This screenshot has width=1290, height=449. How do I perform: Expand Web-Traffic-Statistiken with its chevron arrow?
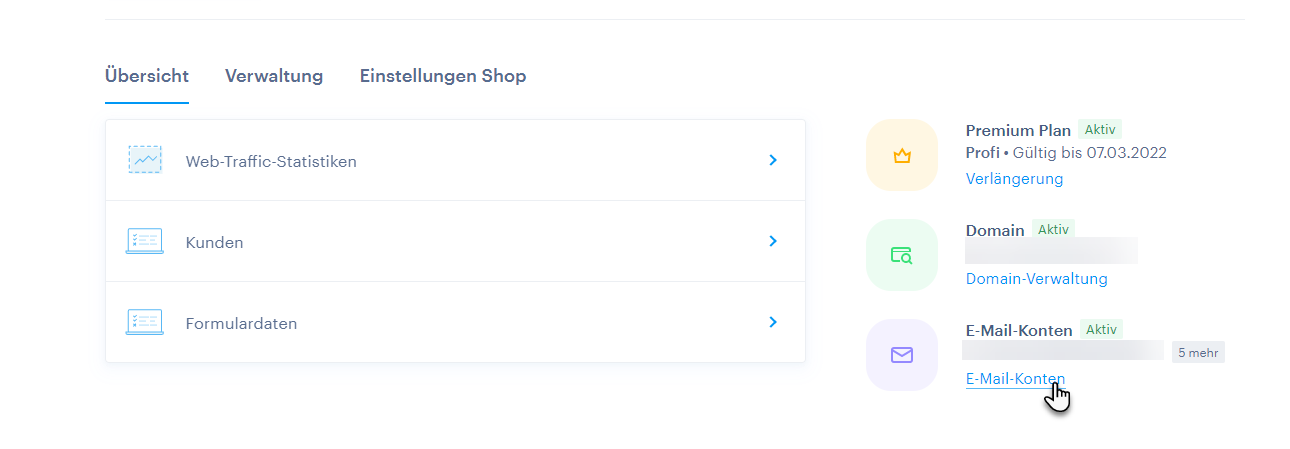tap(772, 160)
